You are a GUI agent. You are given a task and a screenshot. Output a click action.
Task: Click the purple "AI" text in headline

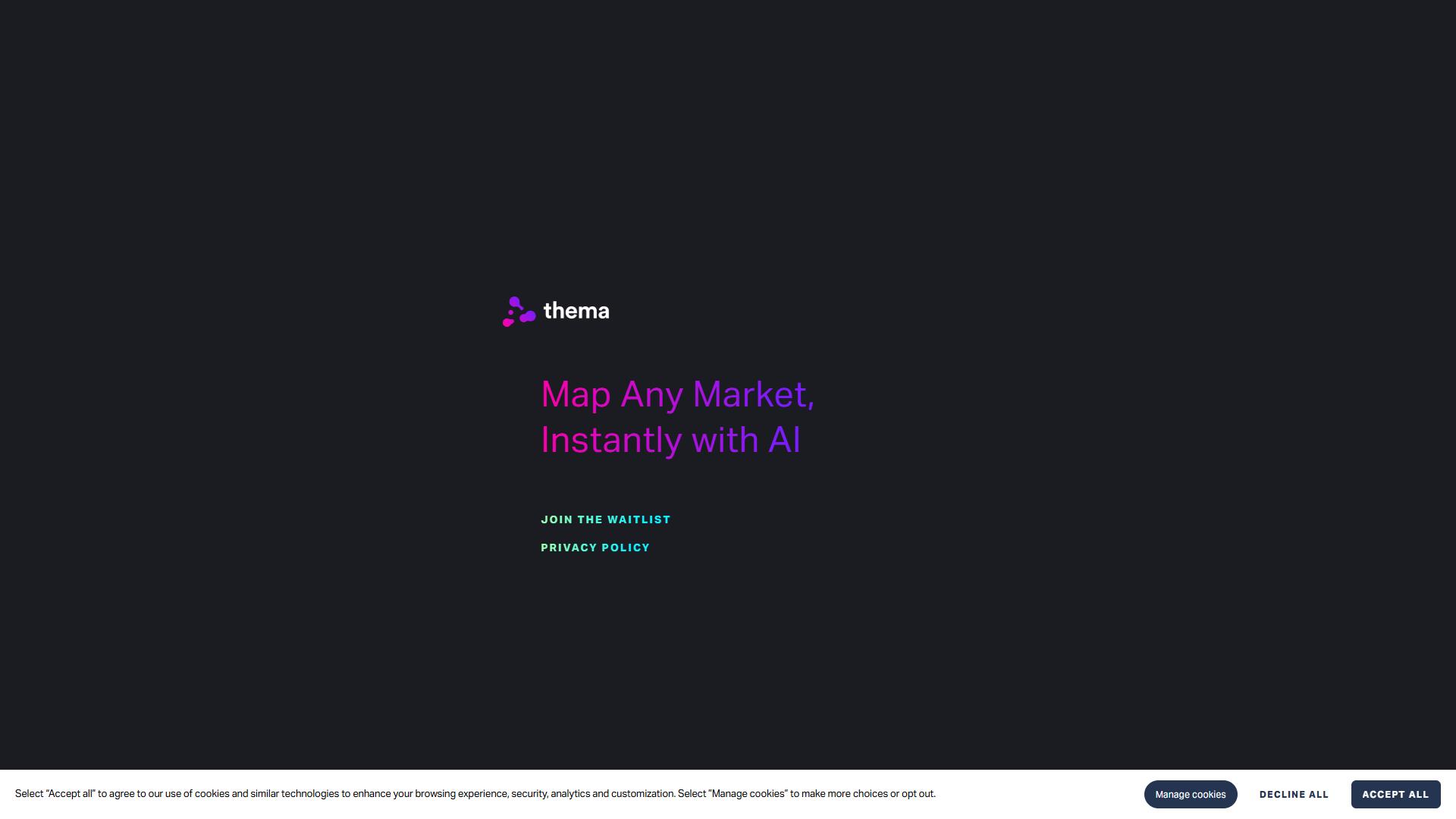[785, 441]
